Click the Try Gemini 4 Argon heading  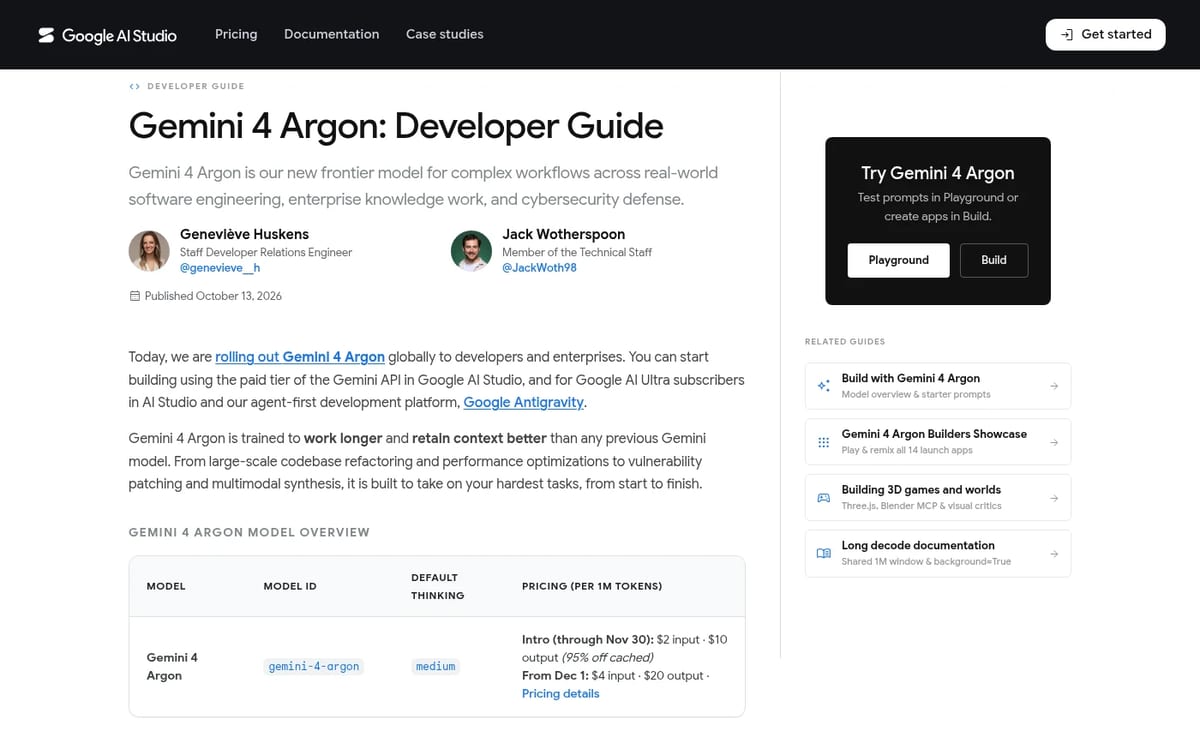click(938, 173)
